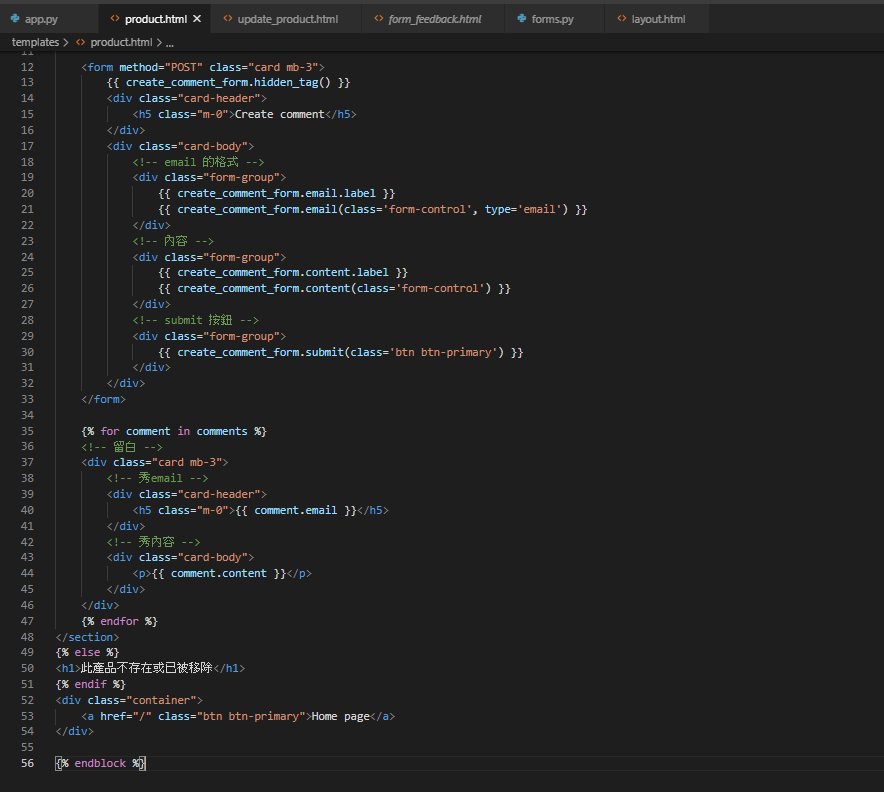
Task: Expand the ellipsis breadcrumb symbol item
Action: point(169,42)
